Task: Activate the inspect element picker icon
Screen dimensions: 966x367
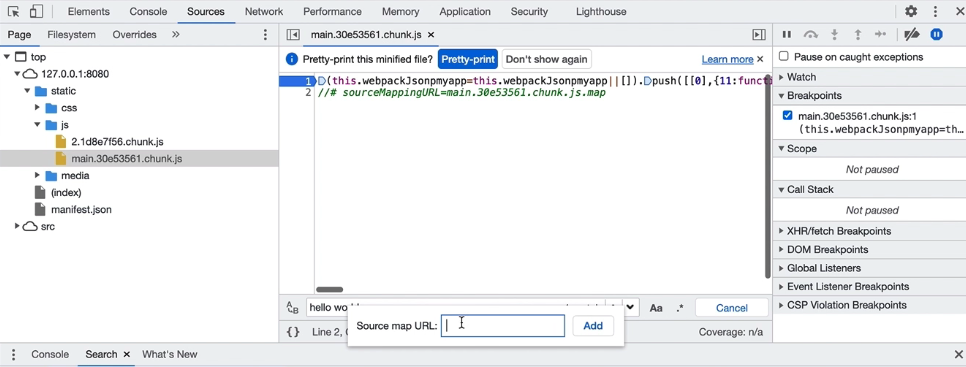Action: pyautogui.click(x=14, y=11)
